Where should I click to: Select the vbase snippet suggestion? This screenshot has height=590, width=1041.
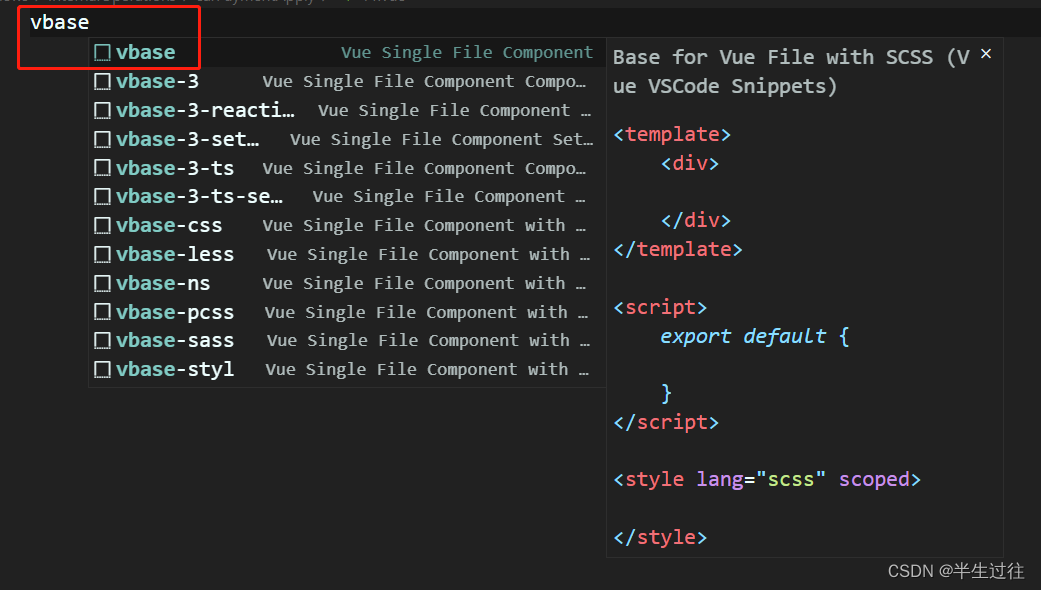(x=347, y=52)
